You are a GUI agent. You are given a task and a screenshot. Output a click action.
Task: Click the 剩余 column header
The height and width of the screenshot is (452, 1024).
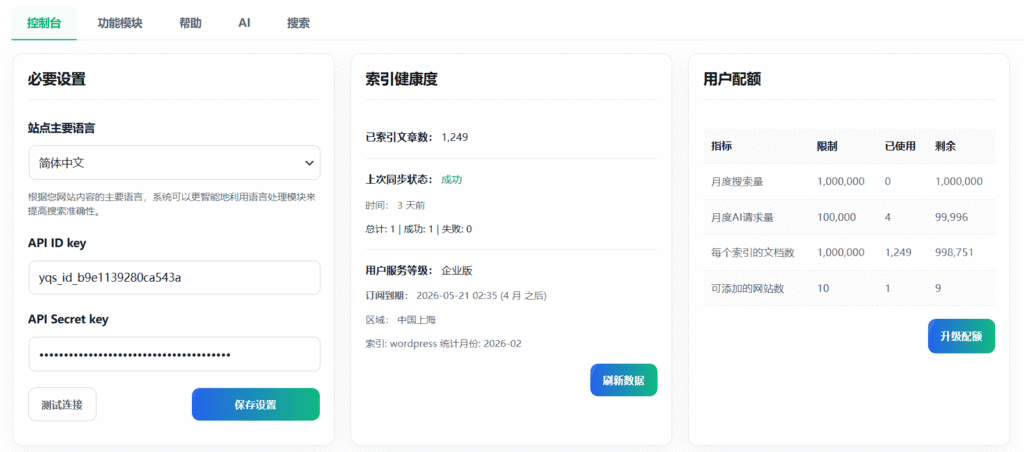[x=945, y=146]
